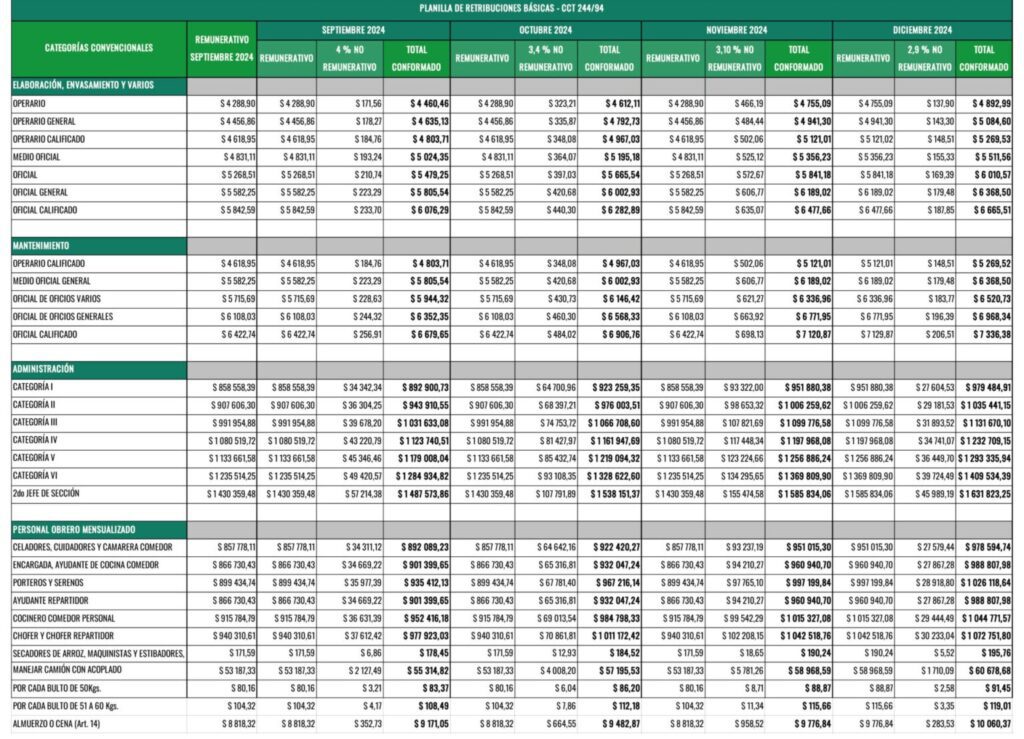Click the 2do Jefe December total '$ 1 631 823,25'
Viewport: 1024px width, 739px height.
tap(985, 494)
